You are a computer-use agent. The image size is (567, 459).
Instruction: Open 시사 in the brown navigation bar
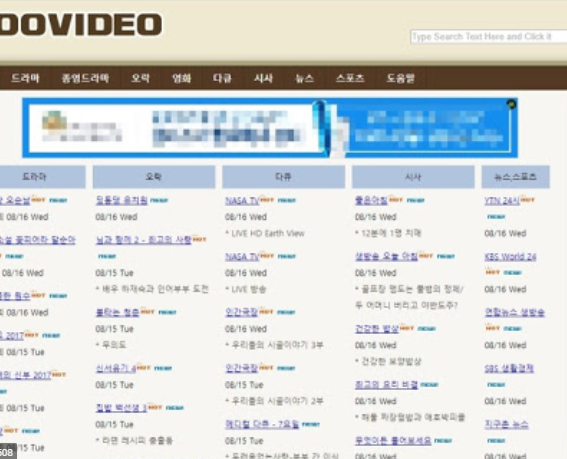(x=263, y=78)
